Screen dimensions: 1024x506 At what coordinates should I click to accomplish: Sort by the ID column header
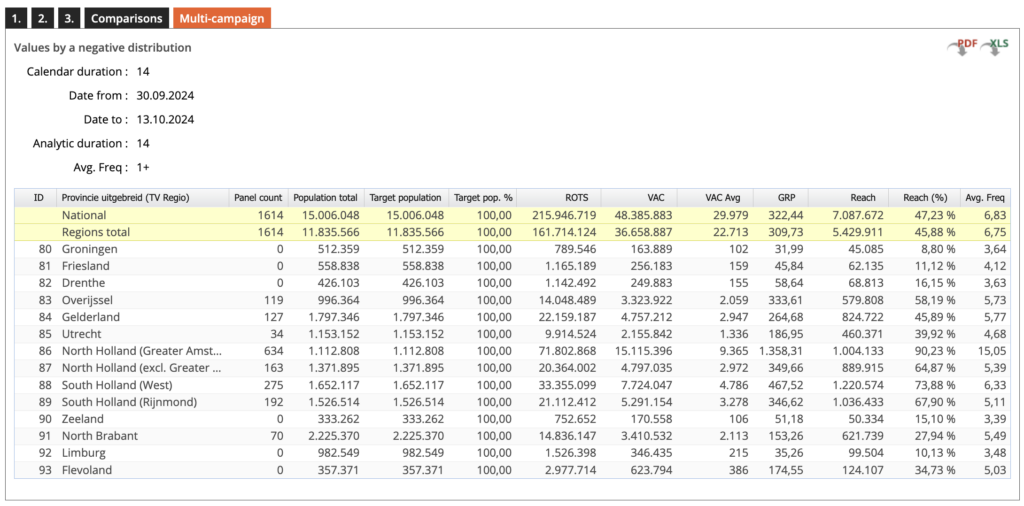click(38, 198)
